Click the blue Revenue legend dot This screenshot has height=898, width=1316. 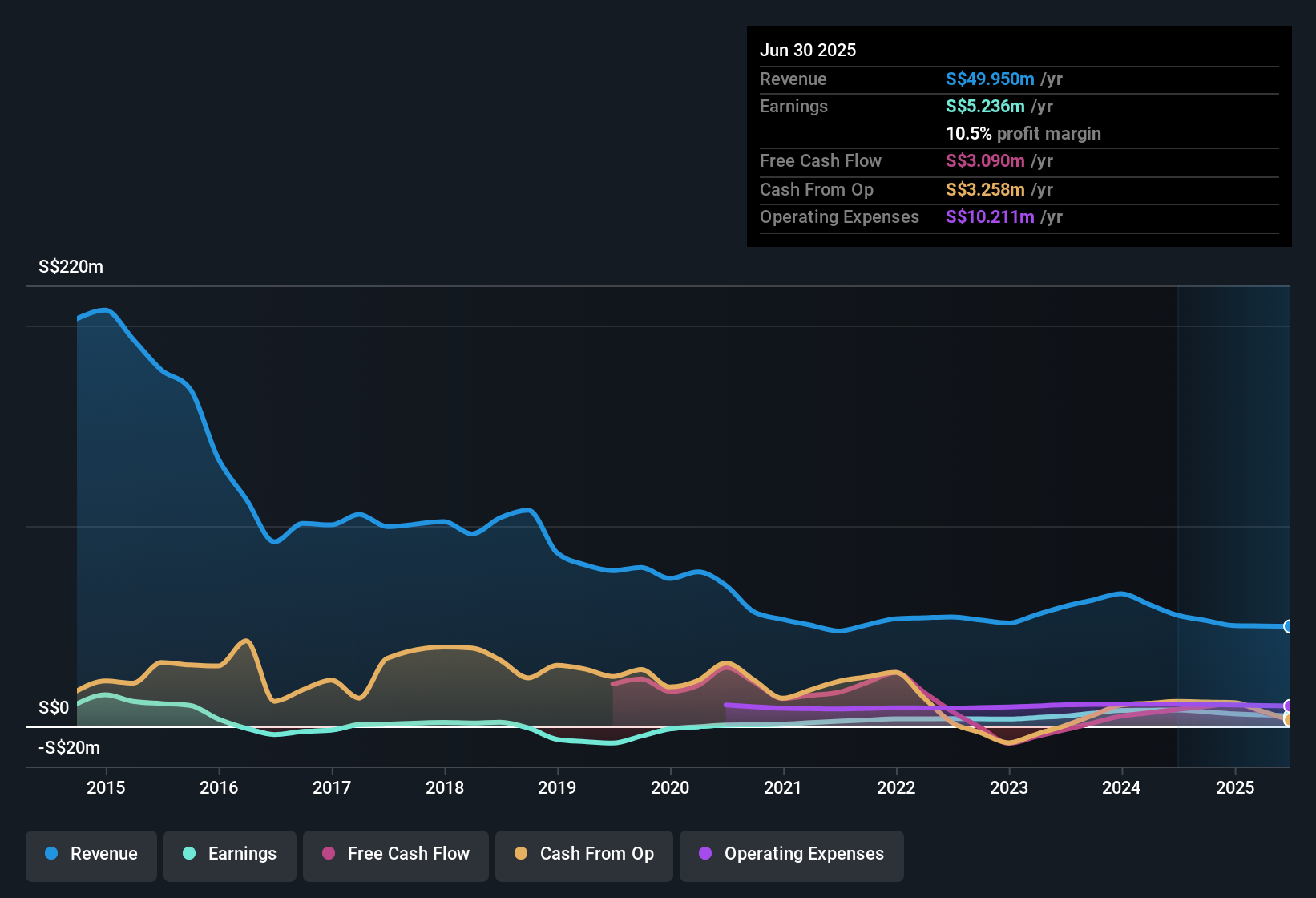tap(51, 853)
